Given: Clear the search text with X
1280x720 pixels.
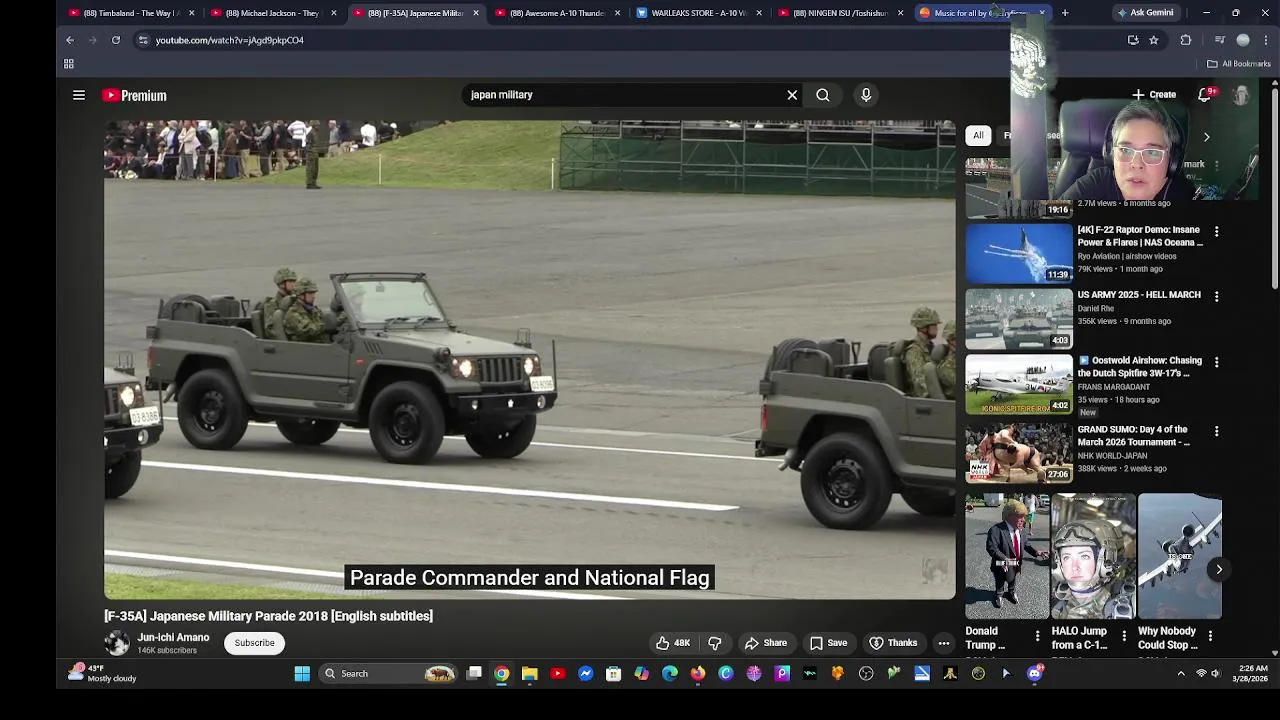Looking at the screenshot, I should coord(792,95).
